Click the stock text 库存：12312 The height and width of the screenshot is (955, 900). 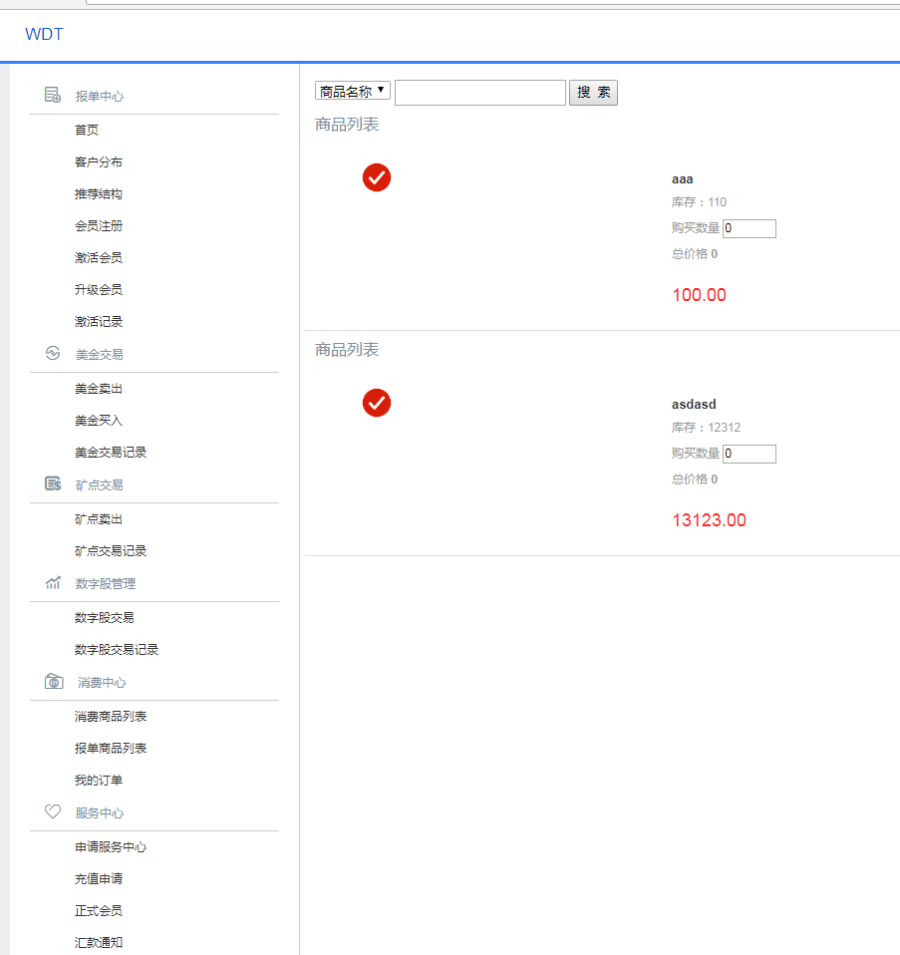click(x=706, y=428)
